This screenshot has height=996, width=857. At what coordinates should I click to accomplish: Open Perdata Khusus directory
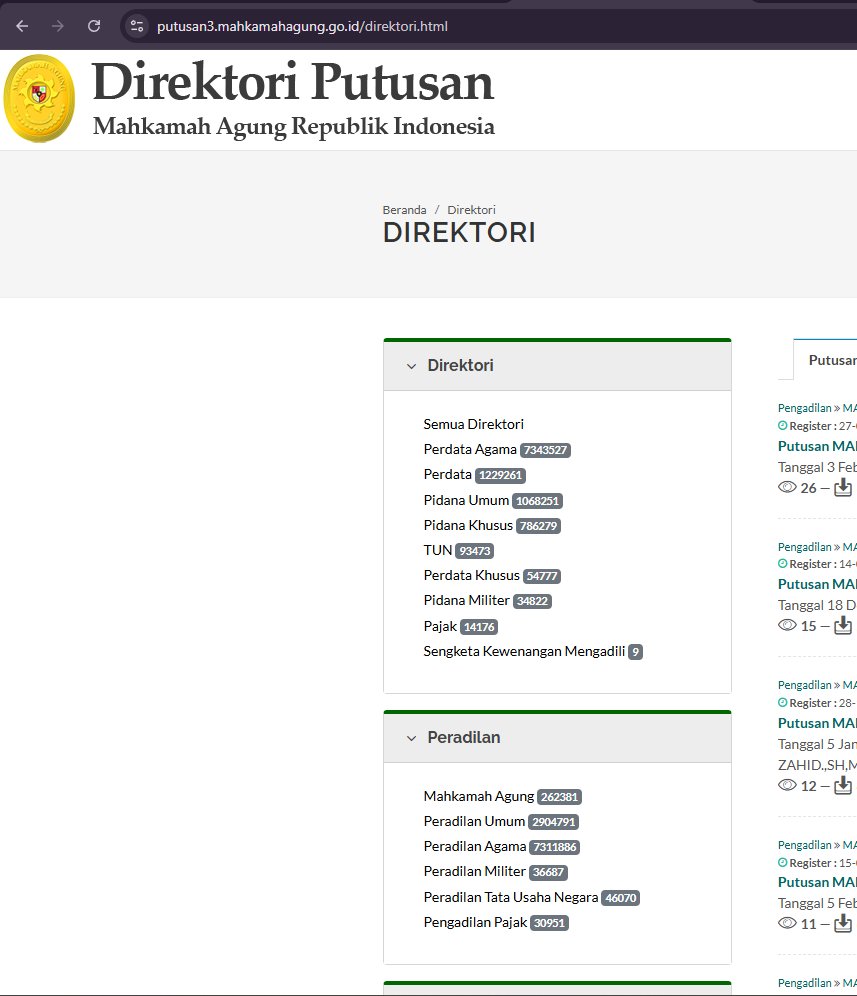tap(471, 575)
